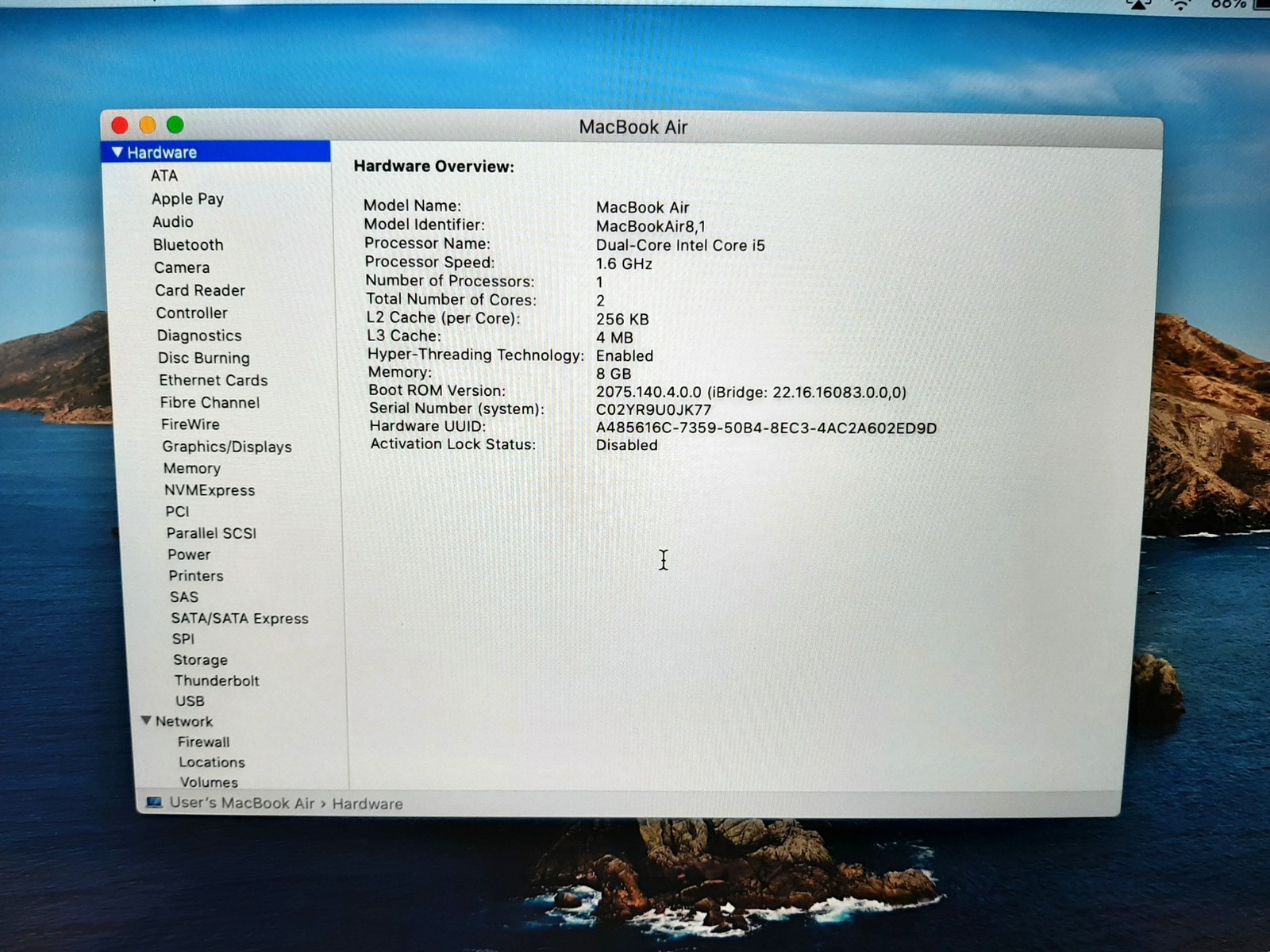Image resolution: width=1270 pixels, height=952 pixels.
Task: Open Ethernet Cards section
Action: click(214, 380)
